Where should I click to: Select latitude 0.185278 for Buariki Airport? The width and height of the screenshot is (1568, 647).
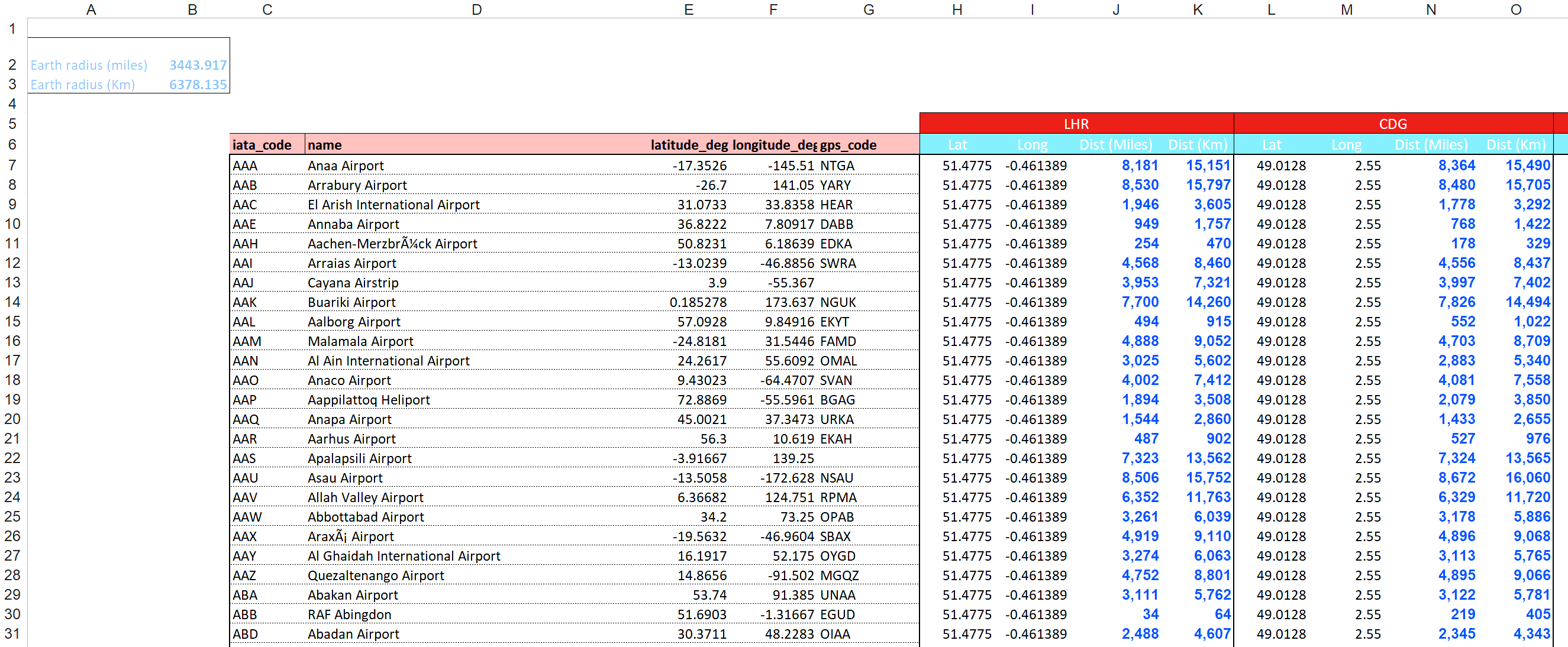tap(688, 302)
